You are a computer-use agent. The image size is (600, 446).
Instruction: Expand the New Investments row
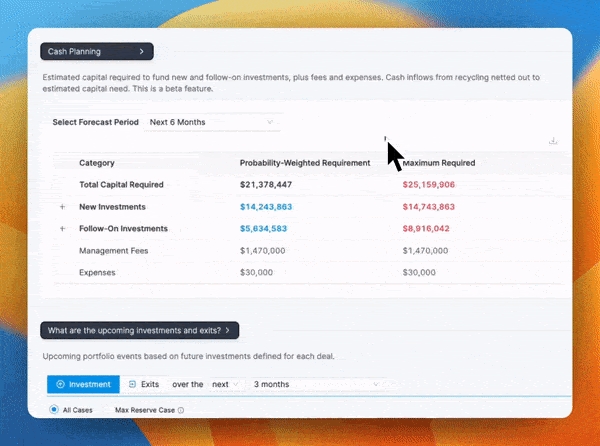click(62, 207)
